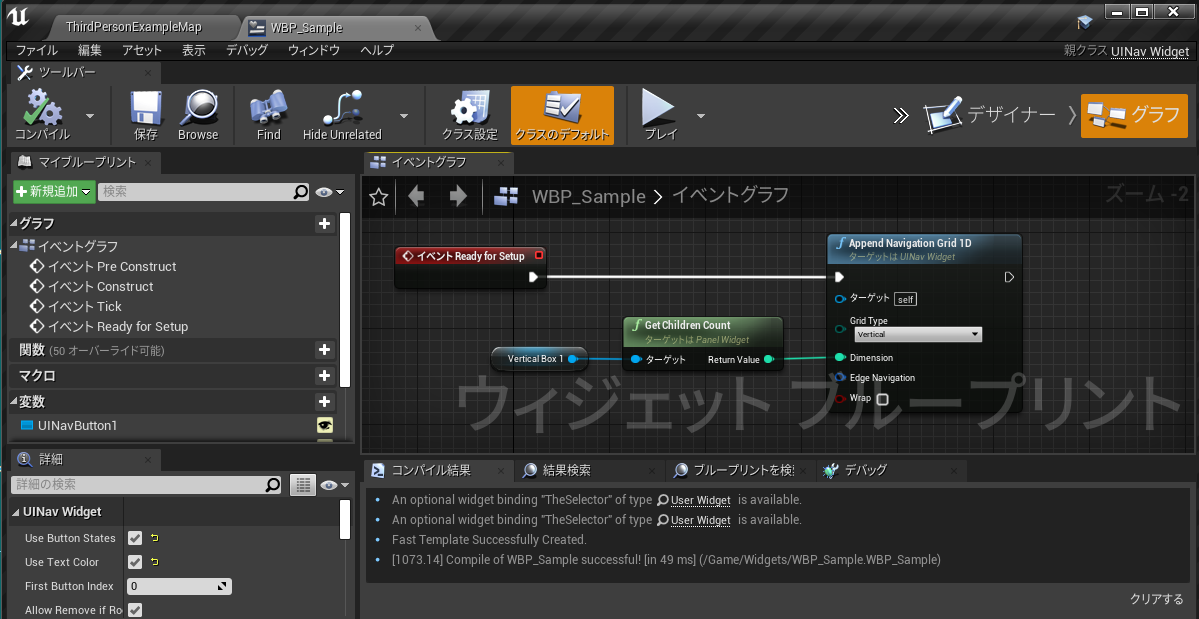Open class settings (クラス設定)
The width and height of the screenshot is (1199, 619).
(470, 115)
